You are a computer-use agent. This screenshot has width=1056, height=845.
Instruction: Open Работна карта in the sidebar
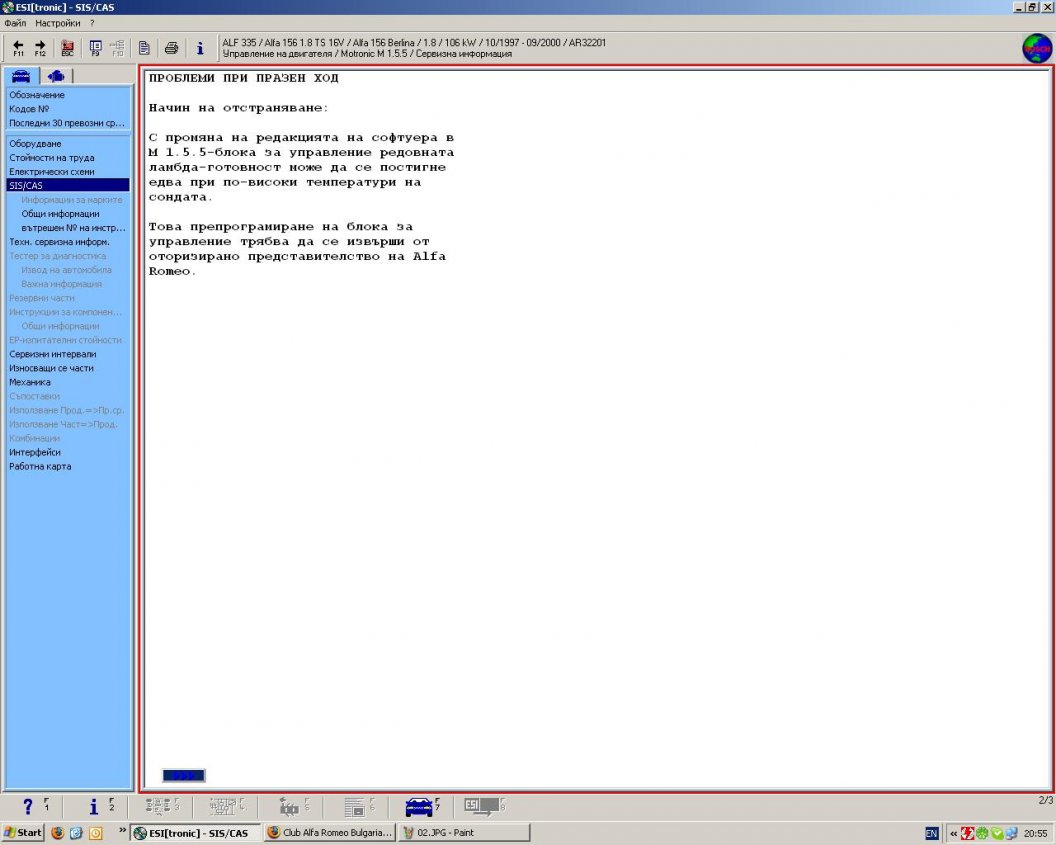tap(40, 466)
